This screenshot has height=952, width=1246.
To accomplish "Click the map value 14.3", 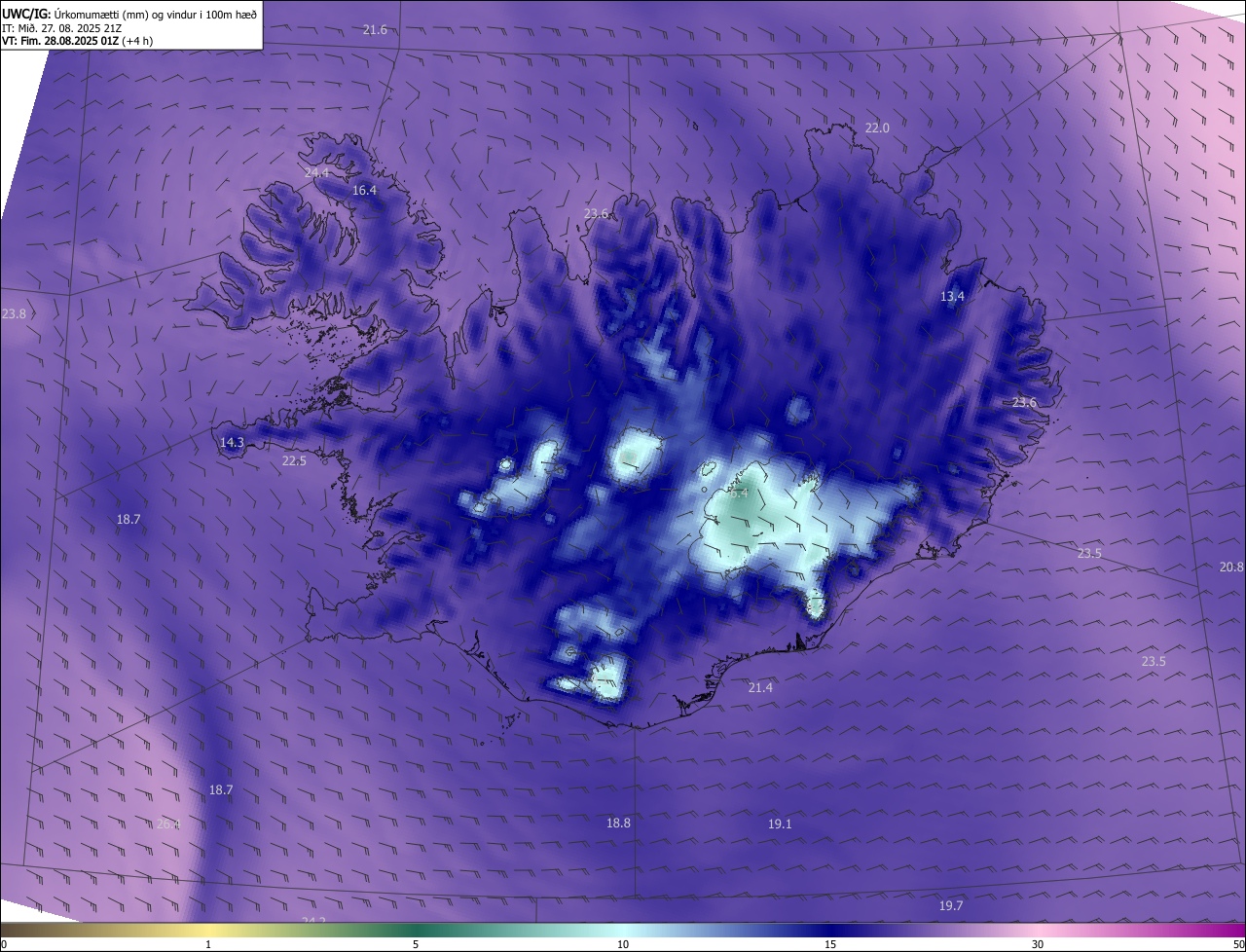I will [x=232, y=443].
